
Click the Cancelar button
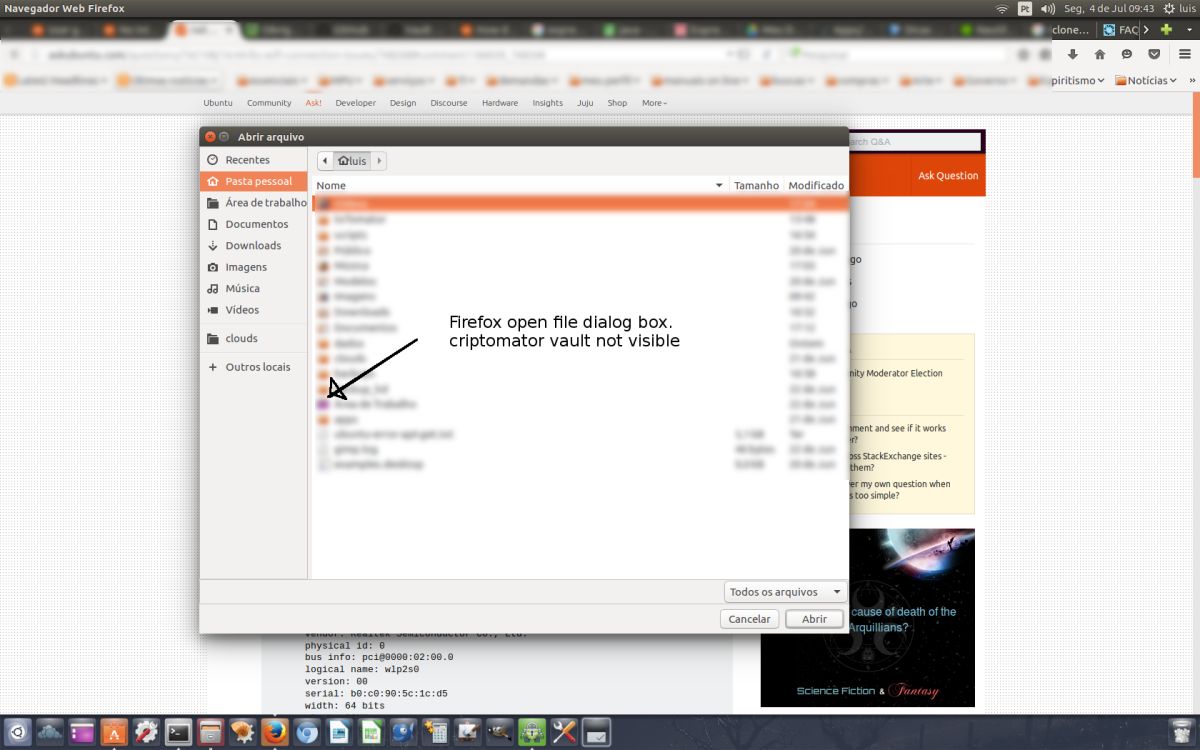[x=749, y=619]
